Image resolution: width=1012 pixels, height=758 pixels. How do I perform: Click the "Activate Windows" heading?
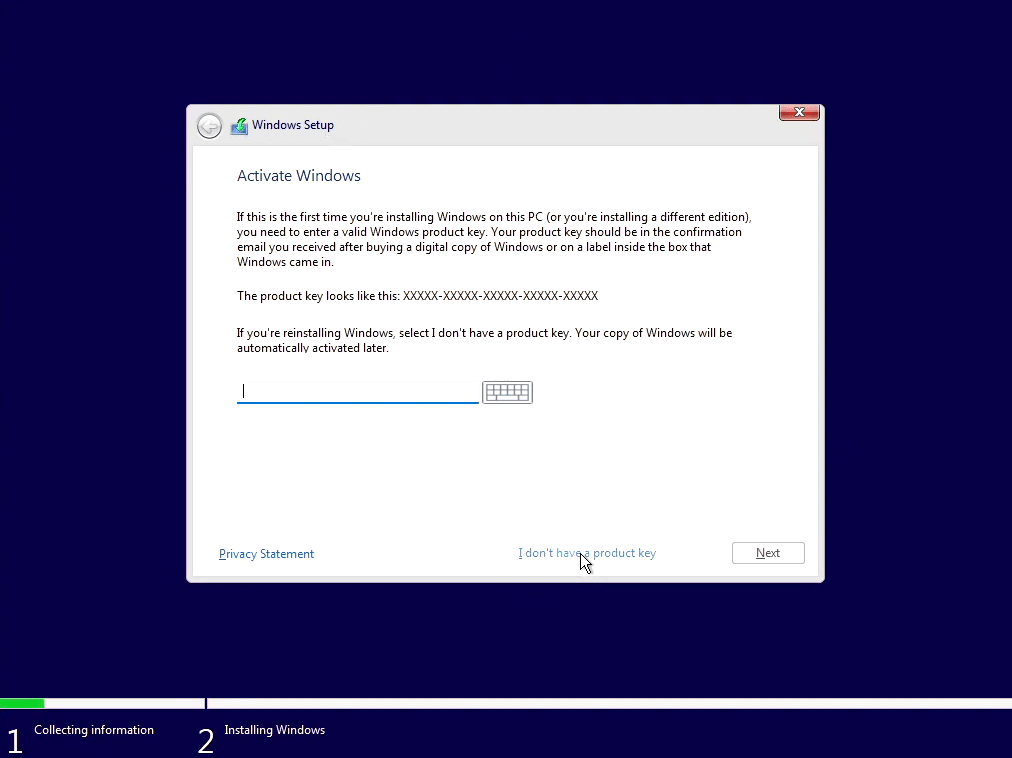[299, 176]
